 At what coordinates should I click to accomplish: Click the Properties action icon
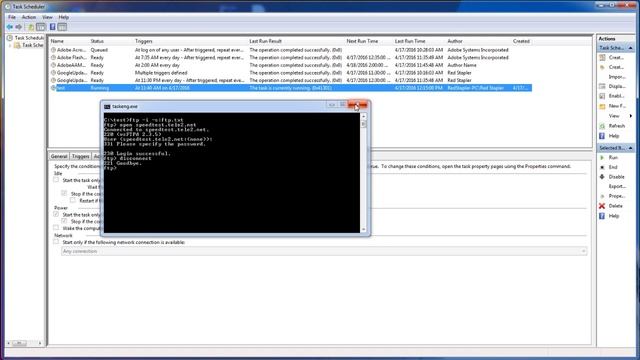tap(602, 196)
